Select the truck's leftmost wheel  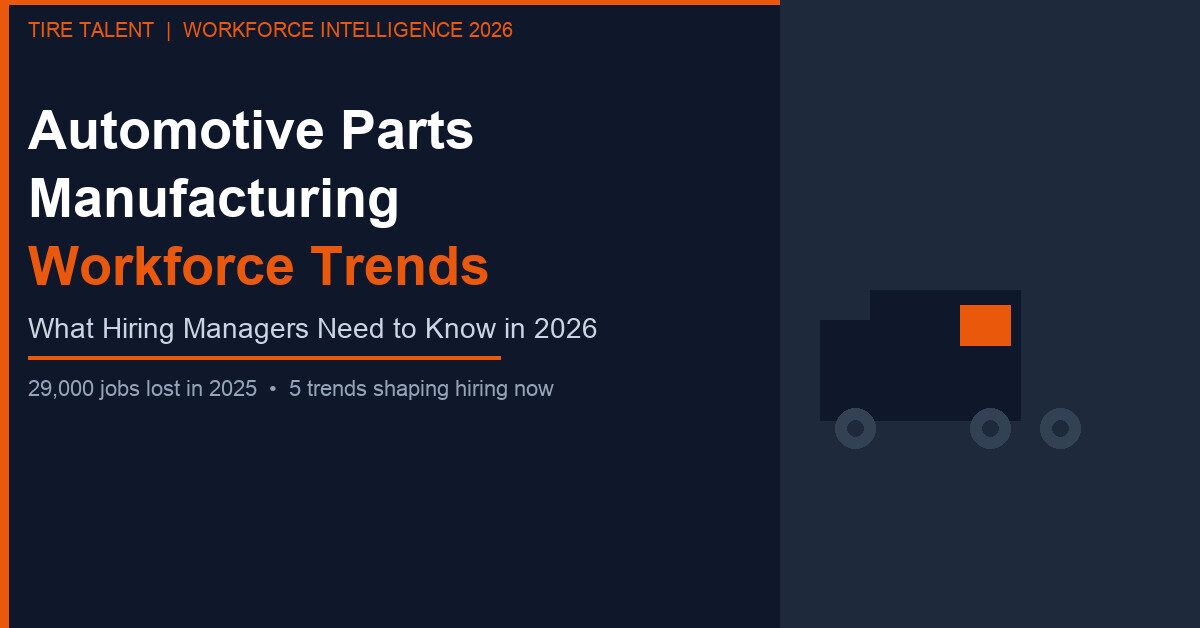pos(855,428)
